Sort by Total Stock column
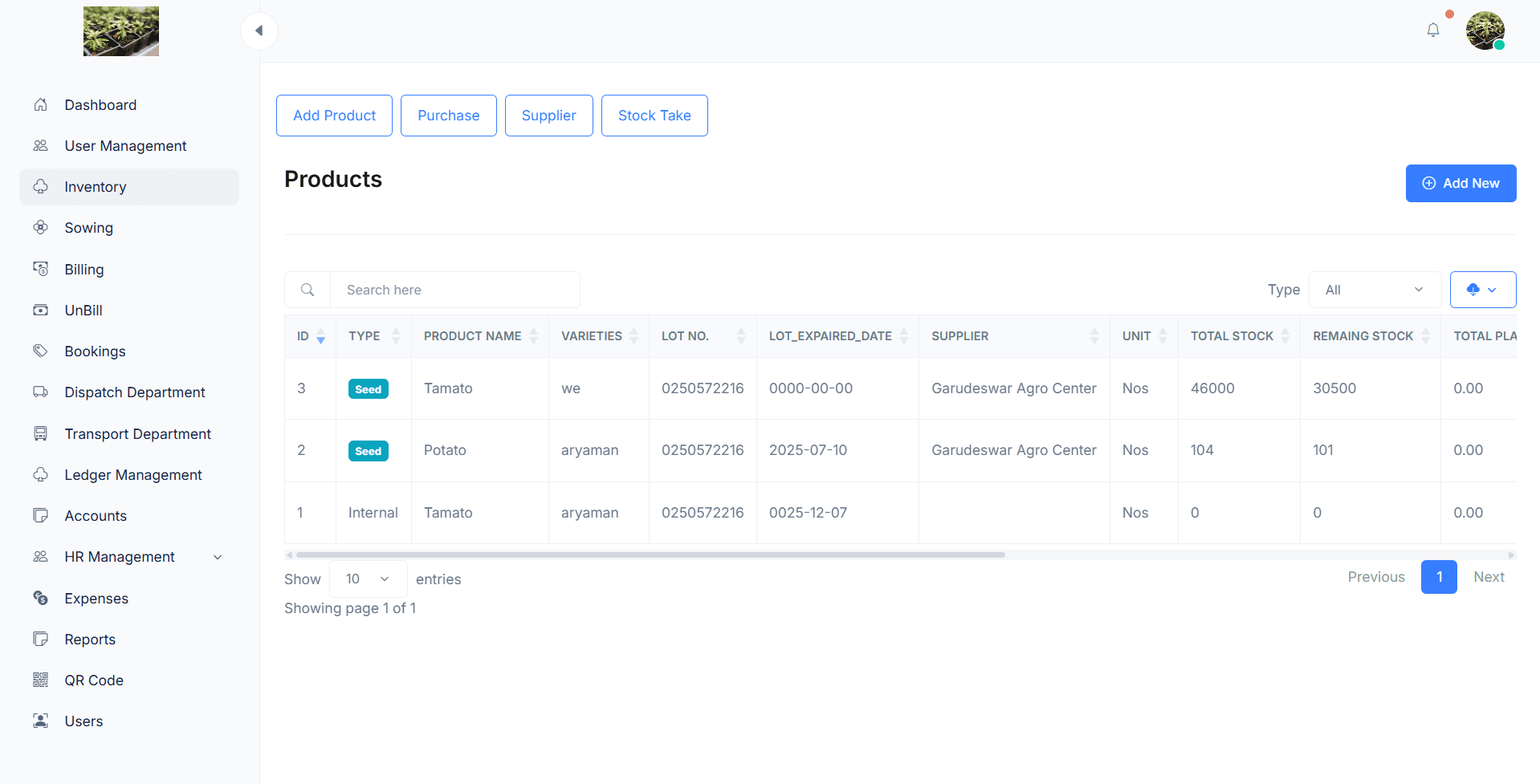This screenshot has height=784, width=1540. [1285, 336]
